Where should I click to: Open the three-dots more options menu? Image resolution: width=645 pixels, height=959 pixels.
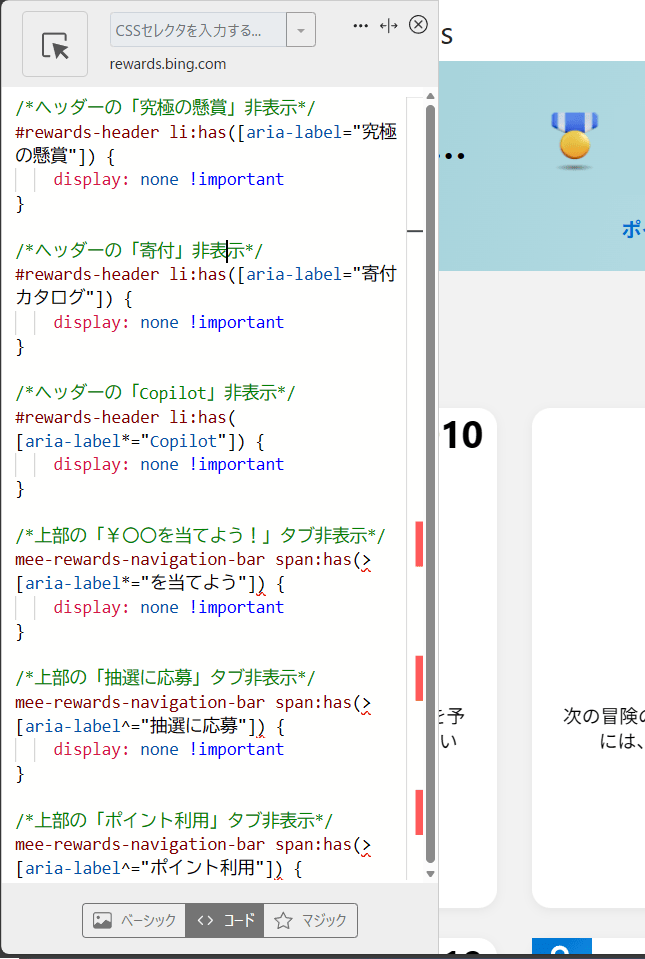tap(361, 26)
